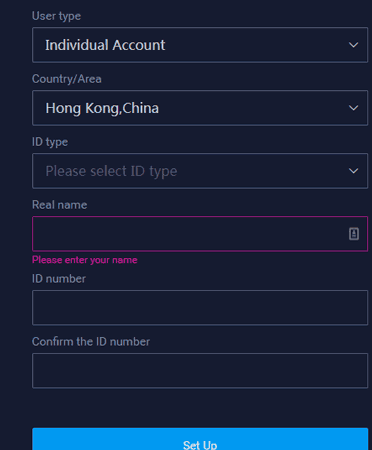This screenshot has height=450, width=372.
Task: Focus the Real name input field
Action: pos(200,234)
